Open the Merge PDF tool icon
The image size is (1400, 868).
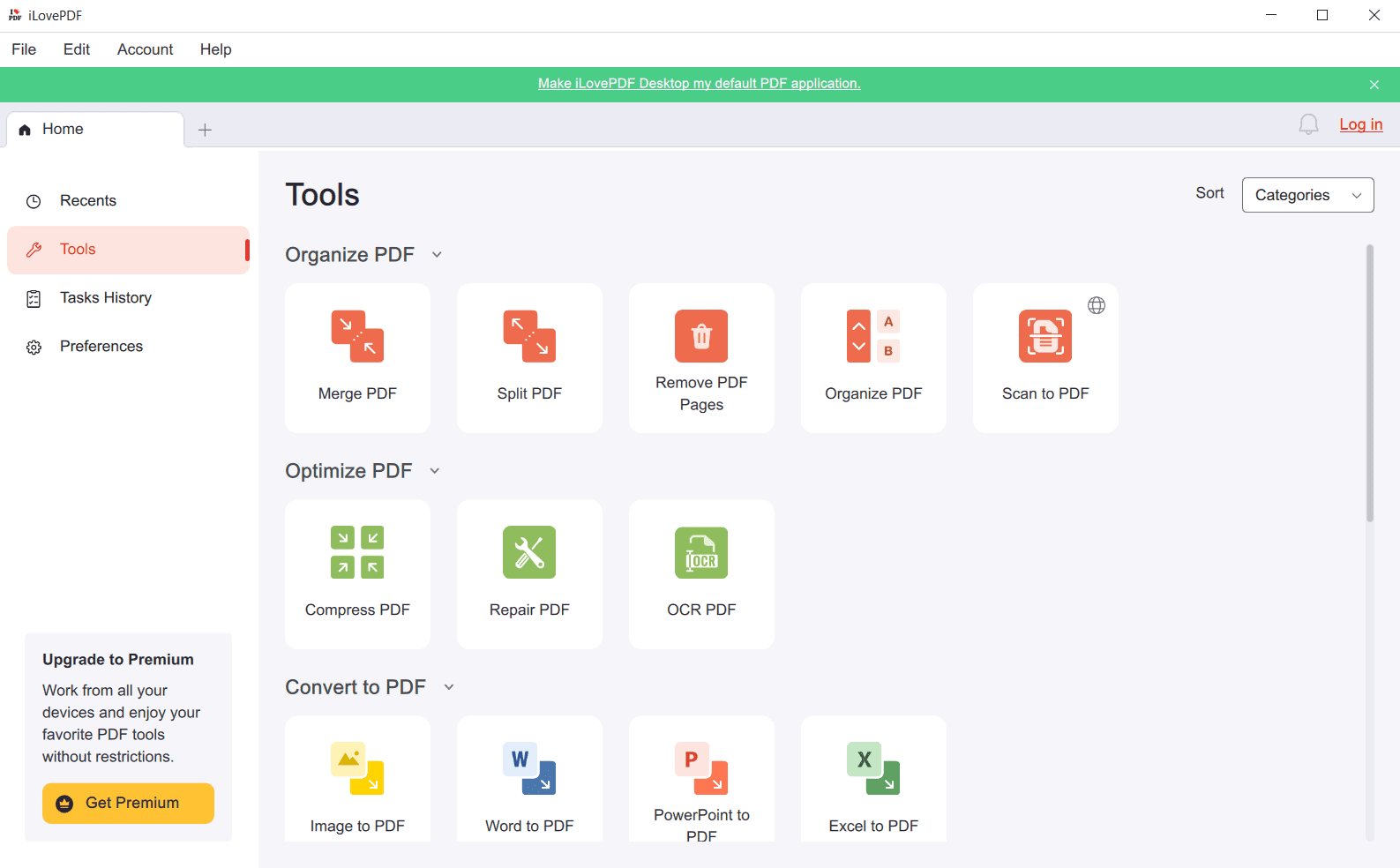coord(357,336)
